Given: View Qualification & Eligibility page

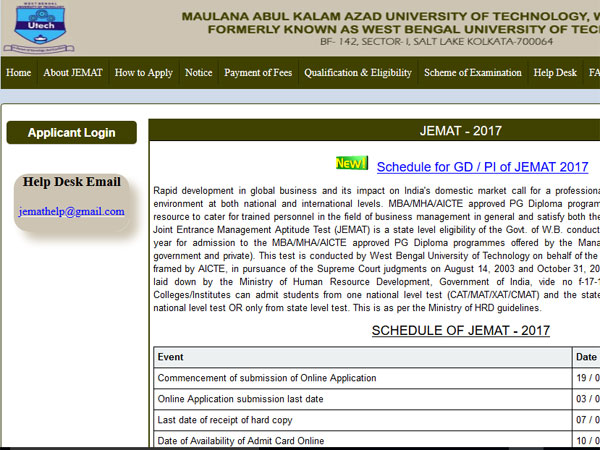Looking at the screenshot, I should (357, 73).
